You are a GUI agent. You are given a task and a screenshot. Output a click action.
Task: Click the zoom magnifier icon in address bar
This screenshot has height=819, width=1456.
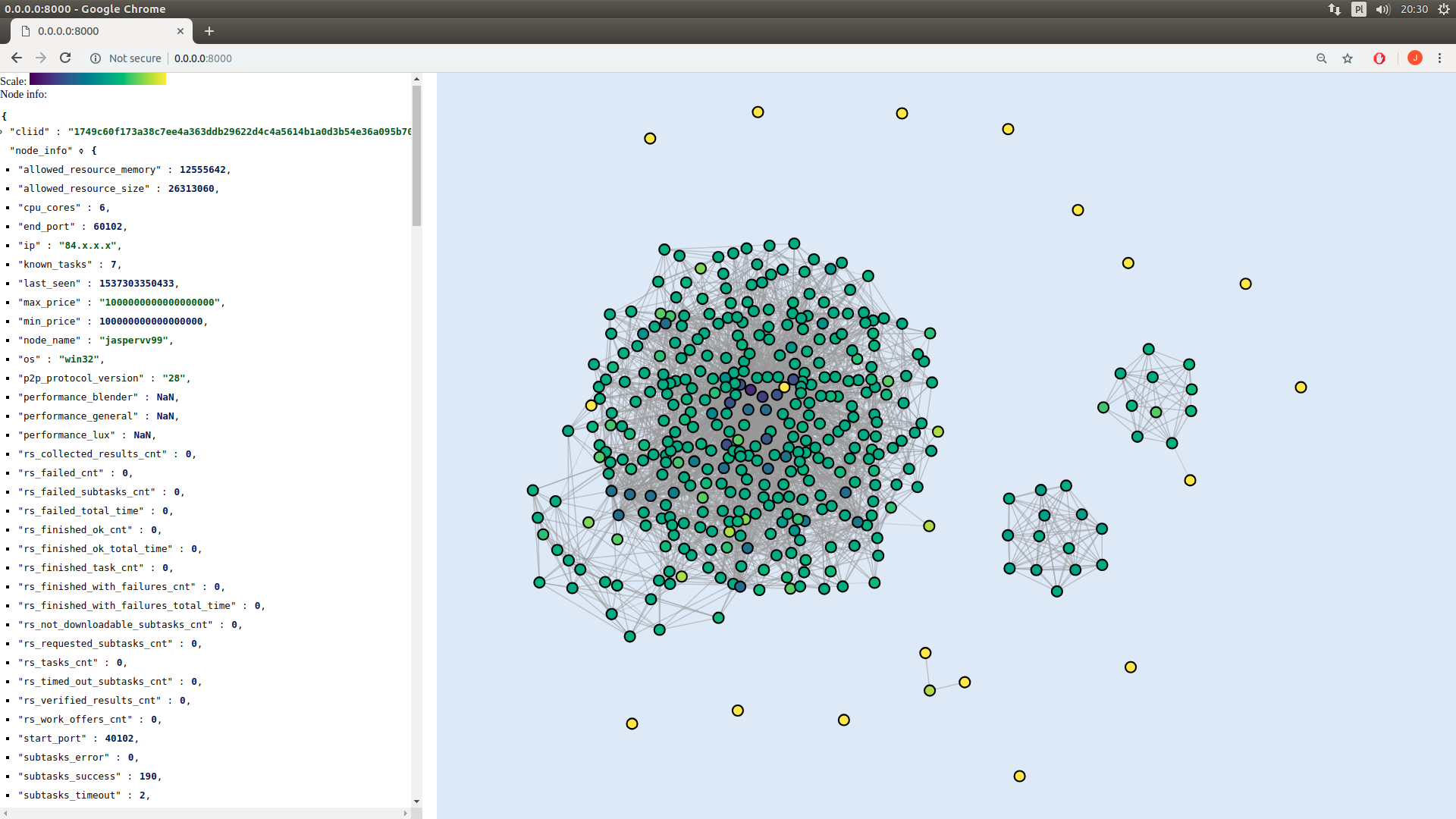(1321, 58)
